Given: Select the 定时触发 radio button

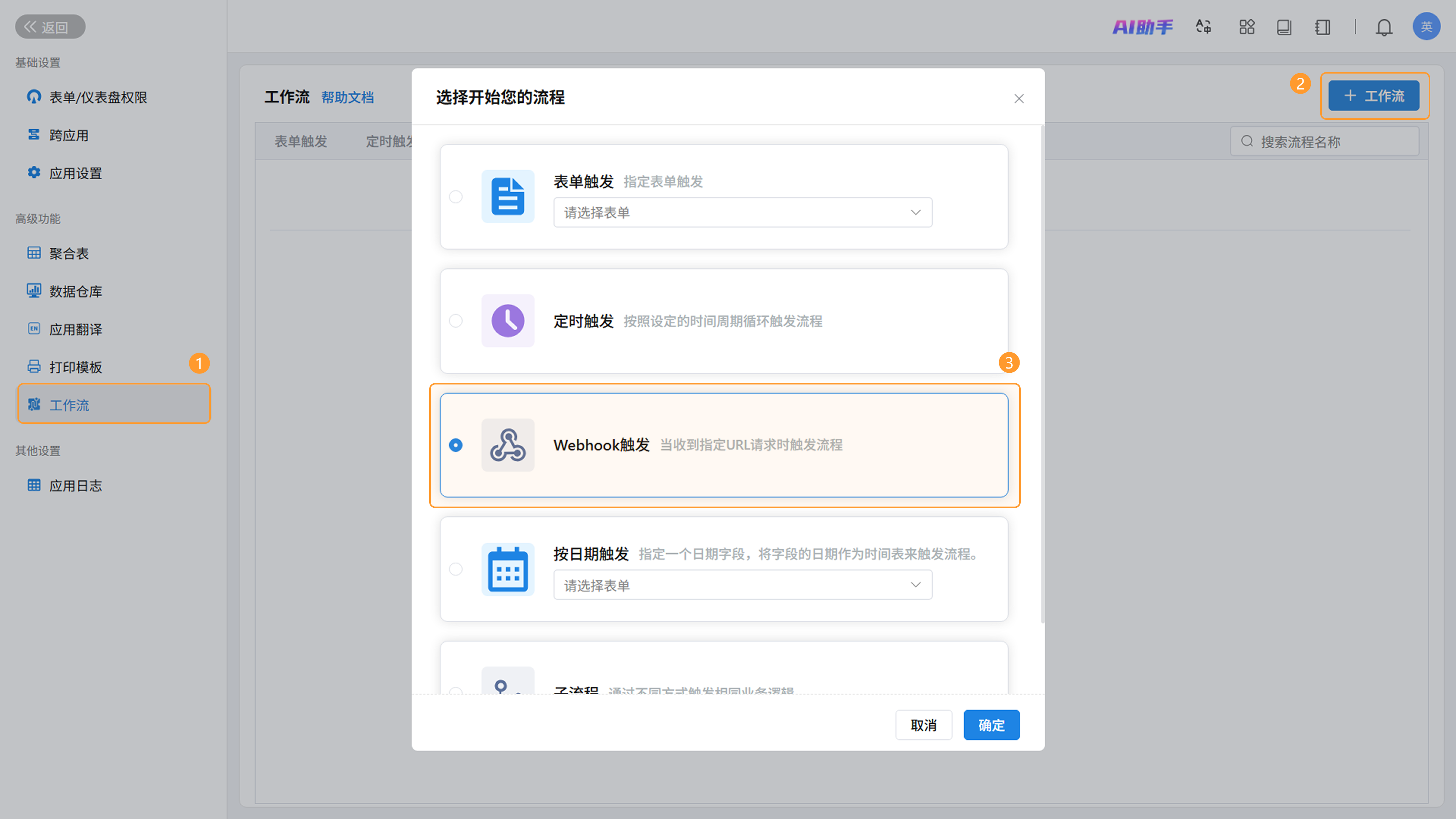Looking at the screenshot, I should pos(455,320).
